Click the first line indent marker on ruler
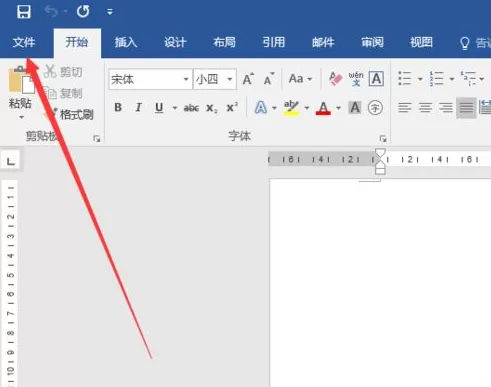Viewport: 491px width, 387px height. pos(380,153)
